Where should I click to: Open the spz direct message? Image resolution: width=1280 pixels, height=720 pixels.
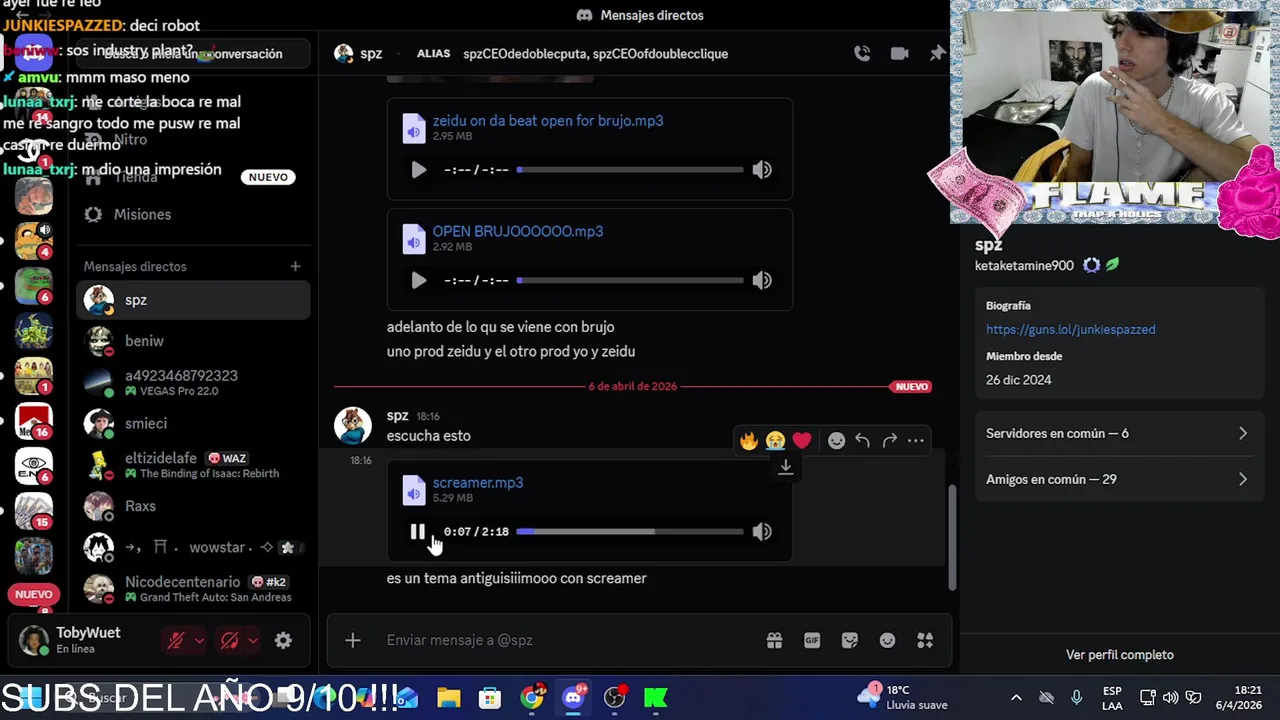(x=193, y=300)
